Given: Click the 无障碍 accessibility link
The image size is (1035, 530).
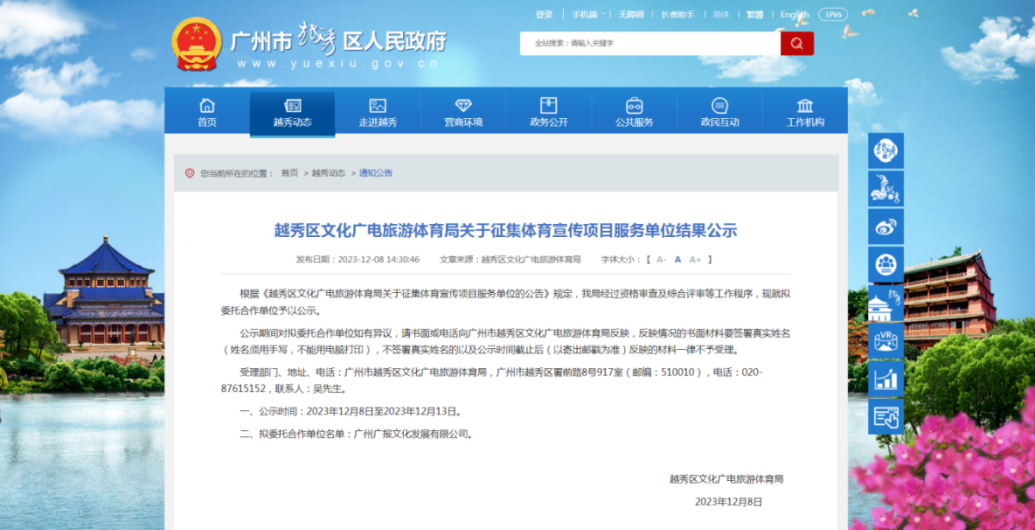Looking at the screenshot, I should click(631, 15).
